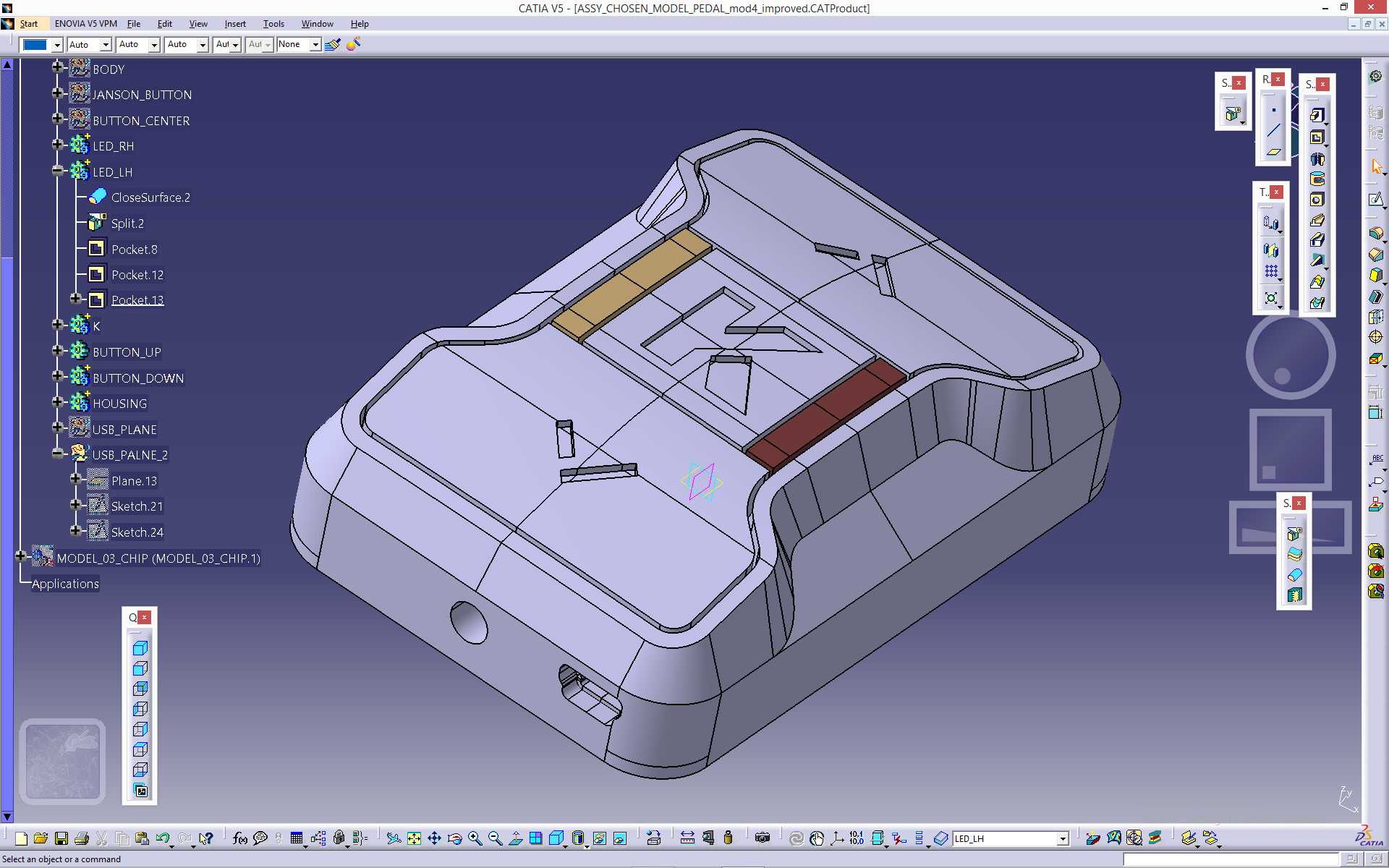The height and width of the screenshot is (868, 1389).
Task: Click the Undo arrow icon
Action: pos(163,838)
